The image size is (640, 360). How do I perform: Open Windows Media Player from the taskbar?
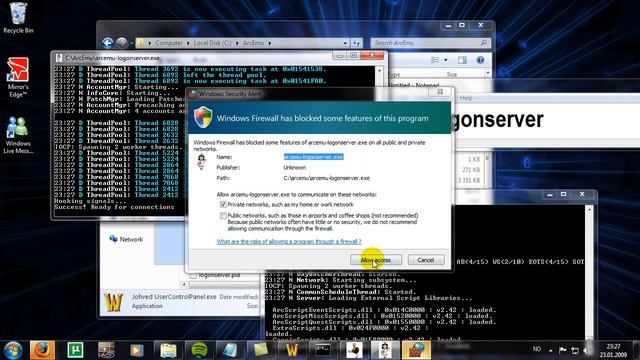pyautogui.click(x=137, y=350)
